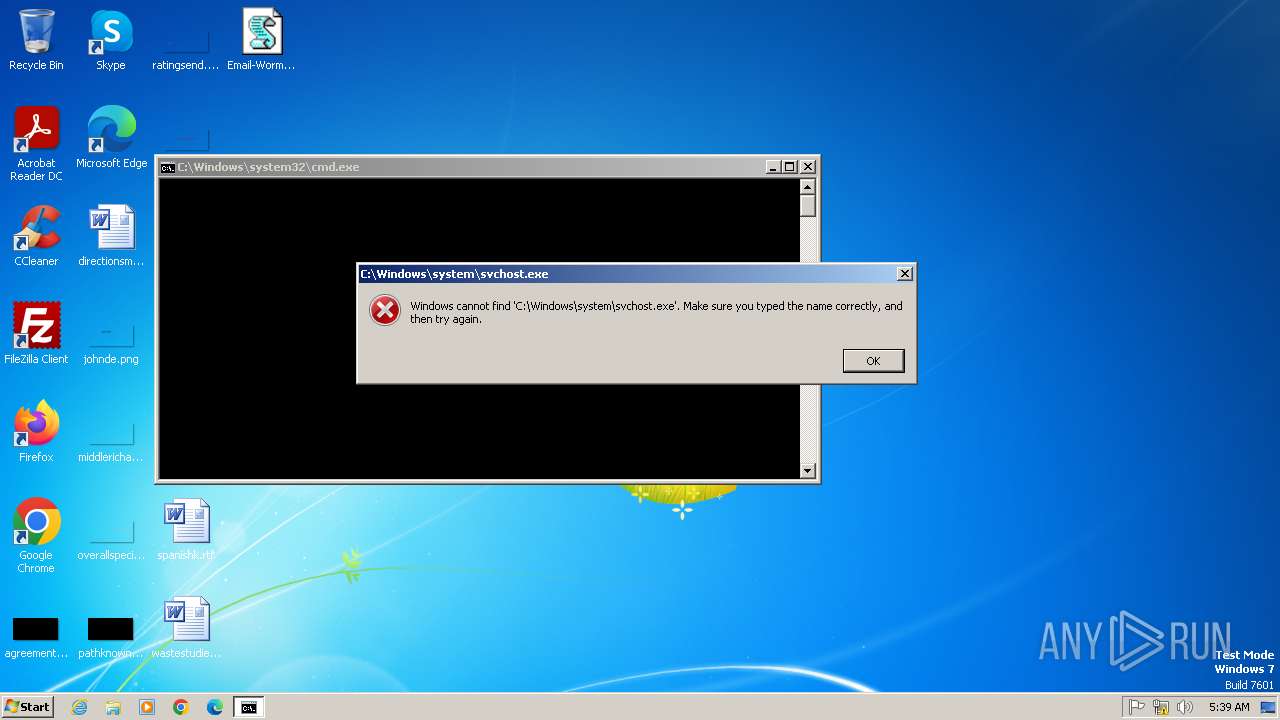The image size is (1280, 720).
Task: Click the error dialog title 'C:\Windows\system\svchost.exe'
Action: coord(454,274)
